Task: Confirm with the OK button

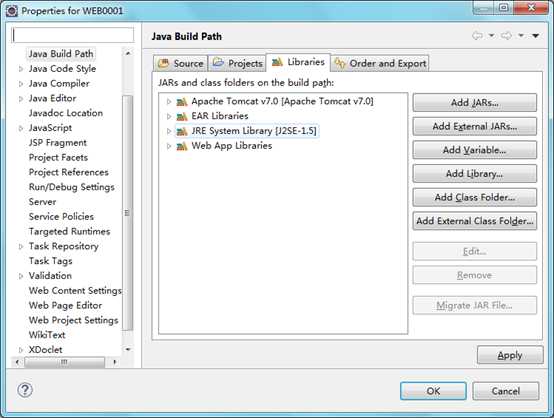Action: coord(433,391)
